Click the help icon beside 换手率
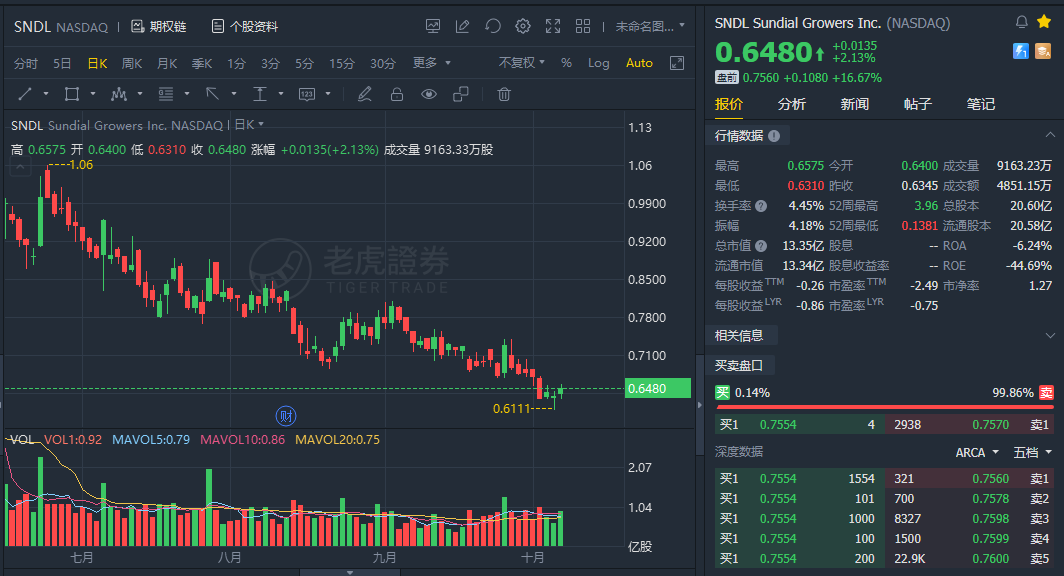Screen dimensions: 1064x576 click(x=761, y=206)
